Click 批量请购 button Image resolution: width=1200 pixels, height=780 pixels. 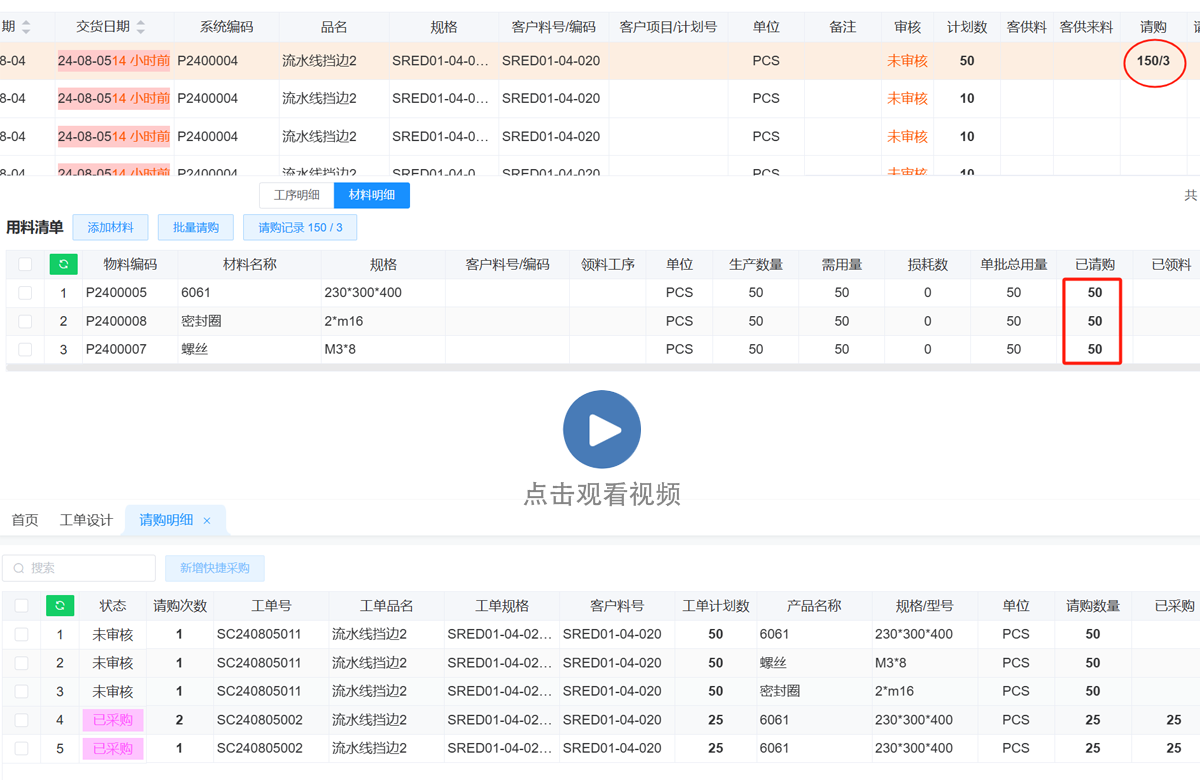(x=195, y=228)
